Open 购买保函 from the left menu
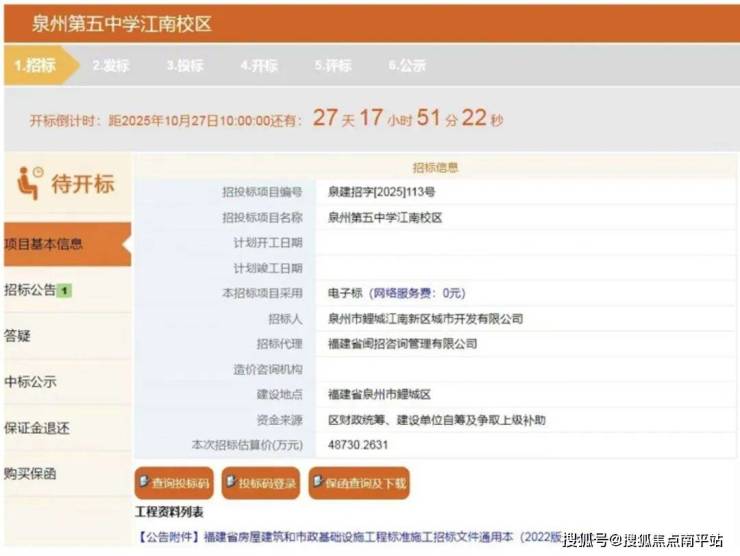Image resolution: width=740 pixels, height=556 pixels. 30,474
